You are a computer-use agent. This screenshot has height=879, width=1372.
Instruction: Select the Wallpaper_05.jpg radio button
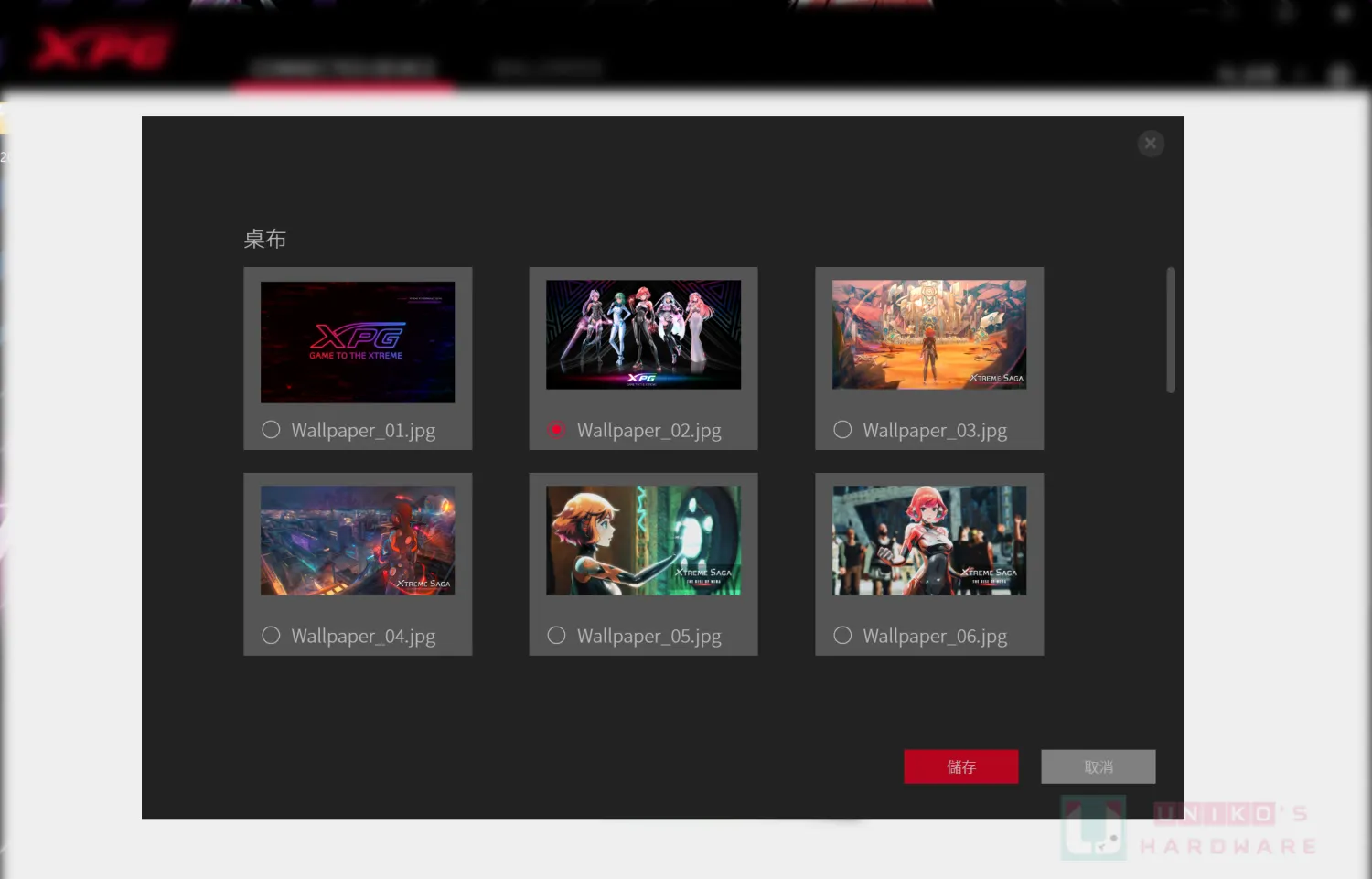tap(556, 636)
